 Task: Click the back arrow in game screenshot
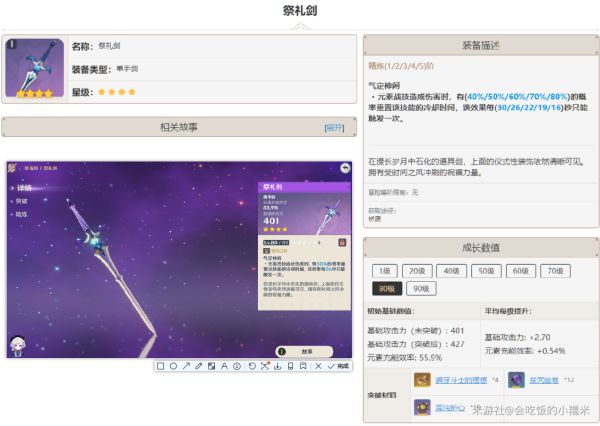[x=345, y=168]
